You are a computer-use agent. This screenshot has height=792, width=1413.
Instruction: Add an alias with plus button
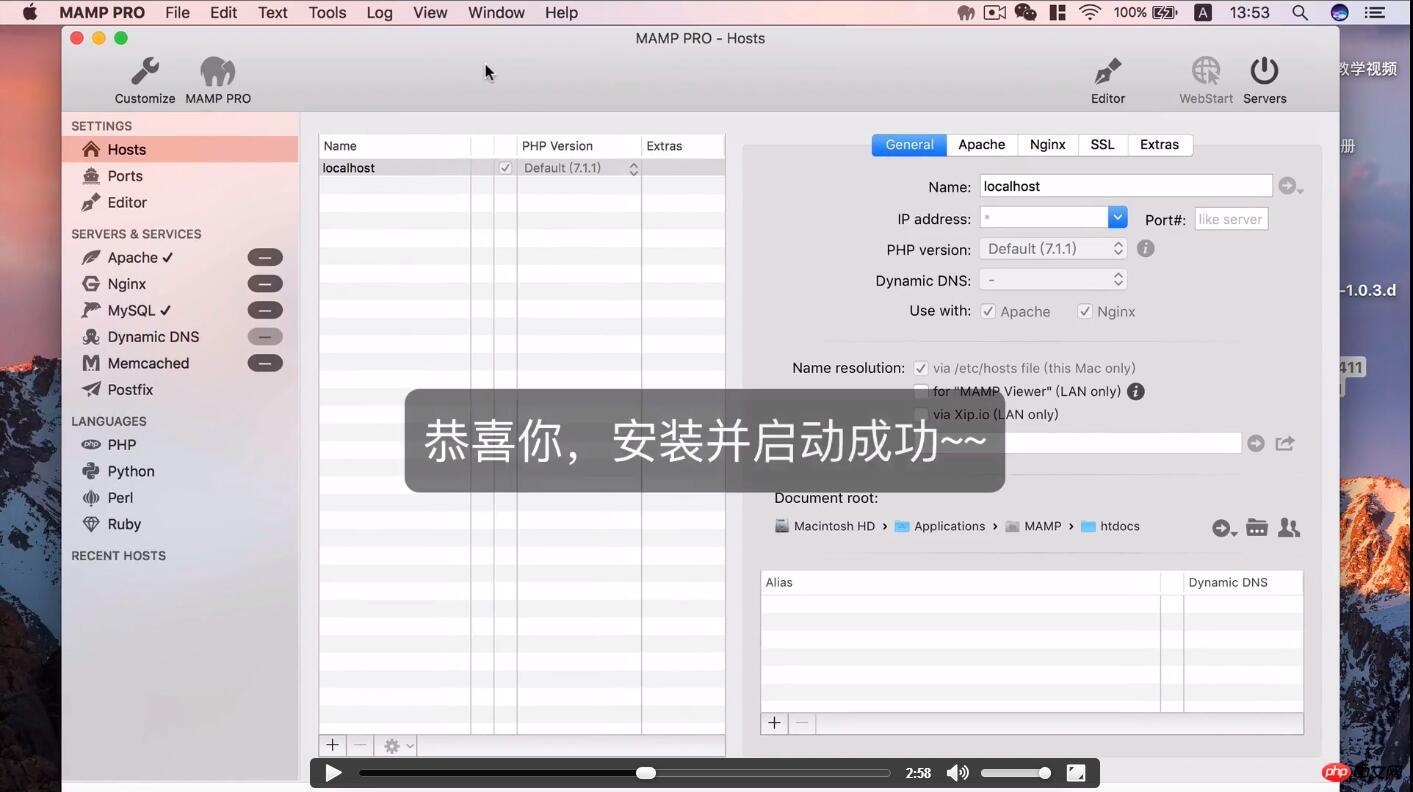(774, 723)
